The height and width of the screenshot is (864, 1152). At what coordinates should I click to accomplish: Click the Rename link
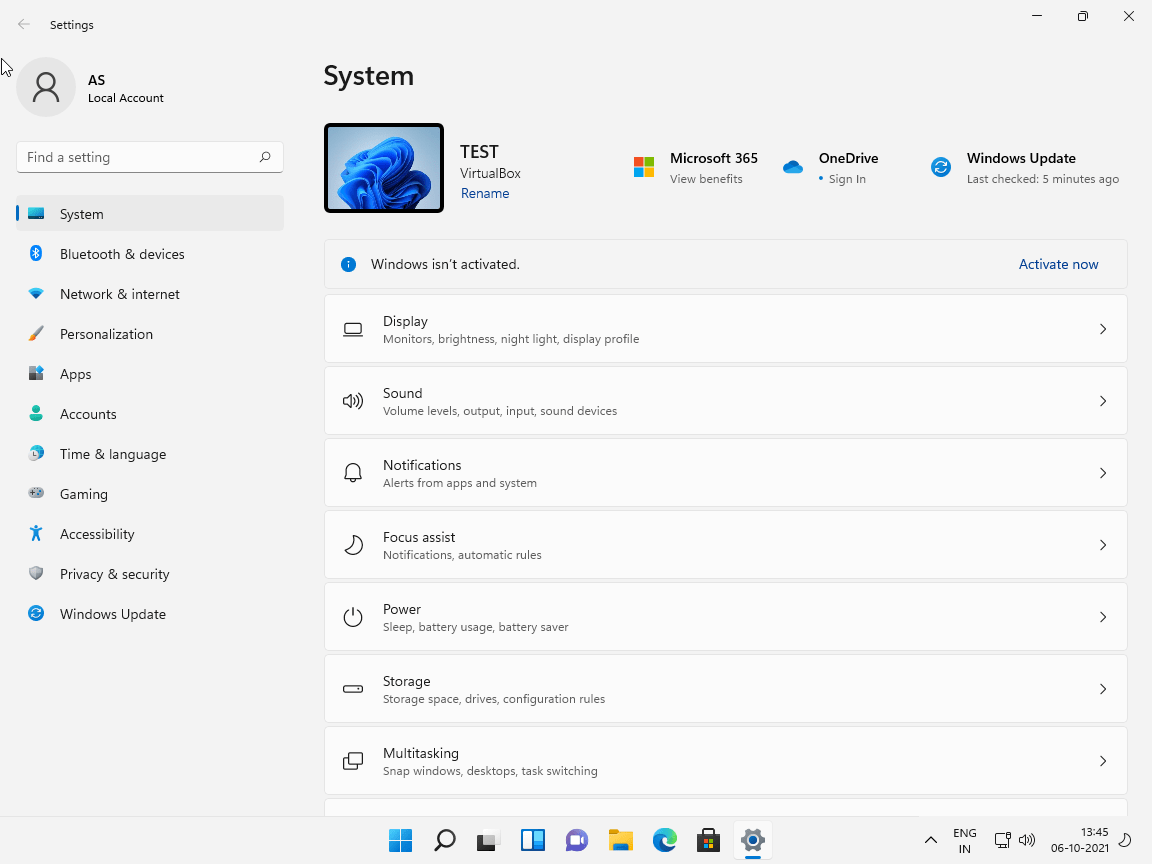click(485, 193)
